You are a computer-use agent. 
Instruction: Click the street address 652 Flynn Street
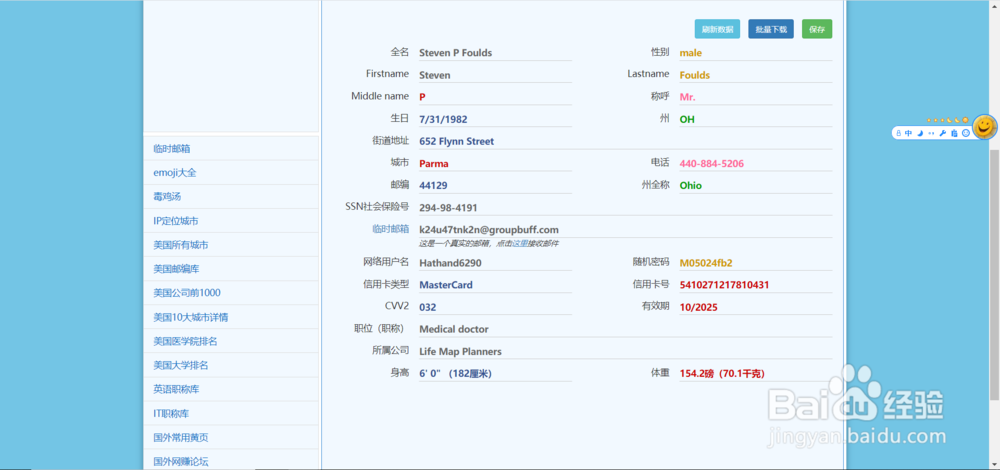(x=625, y=142)
